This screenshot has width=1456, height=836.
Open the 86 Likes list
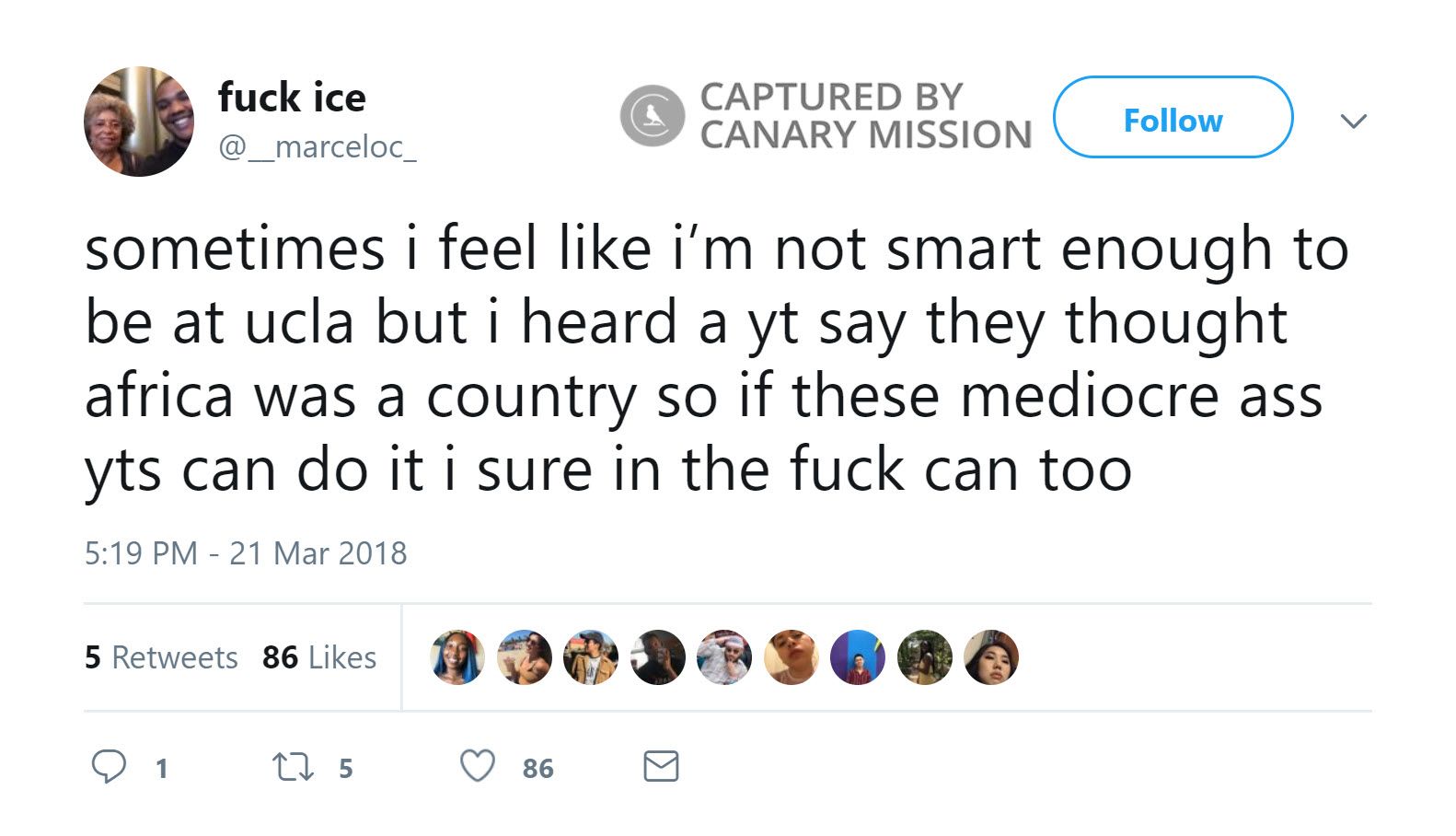coord(318,657)
